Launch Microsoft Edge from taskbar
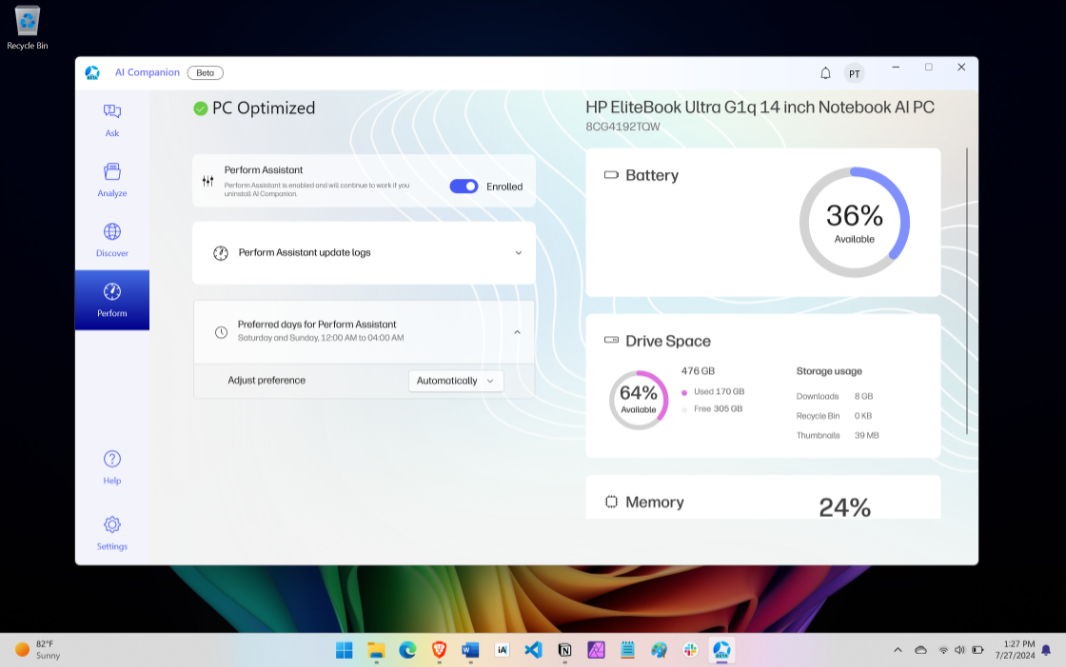The width and height of the screenshot is (1066, 667). (x=407, y=651)
